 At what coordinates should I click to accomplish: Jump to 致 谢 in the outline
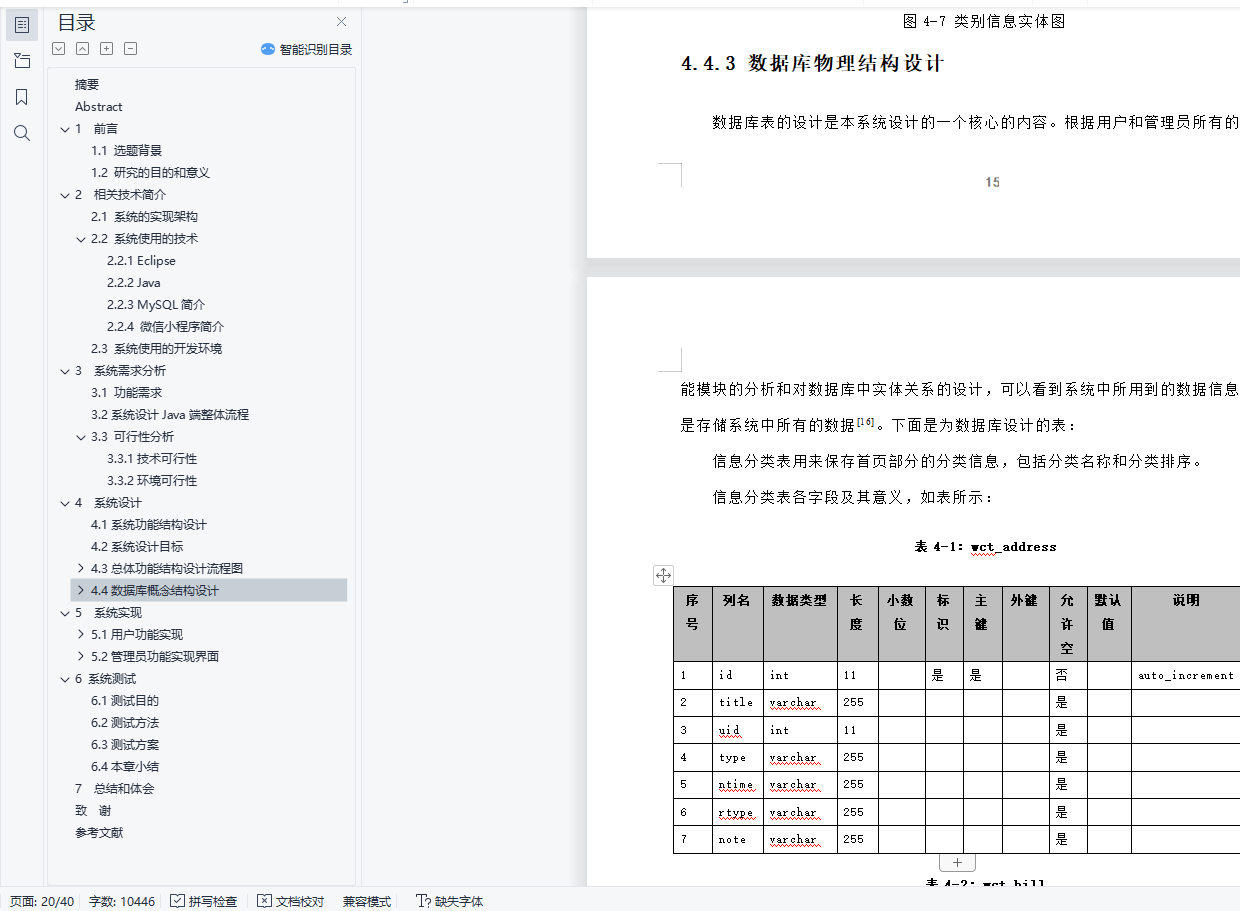coord(93,811)
